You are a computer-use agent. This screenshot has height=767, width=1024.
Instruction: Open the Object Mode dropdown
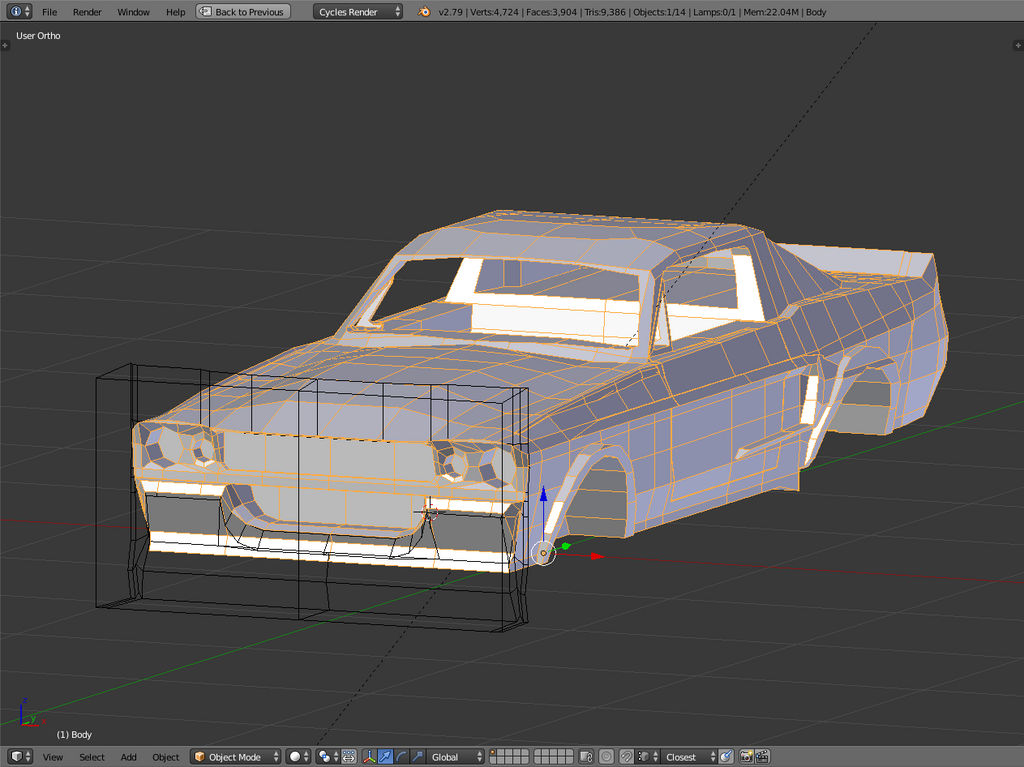click(x=236, y=757)
